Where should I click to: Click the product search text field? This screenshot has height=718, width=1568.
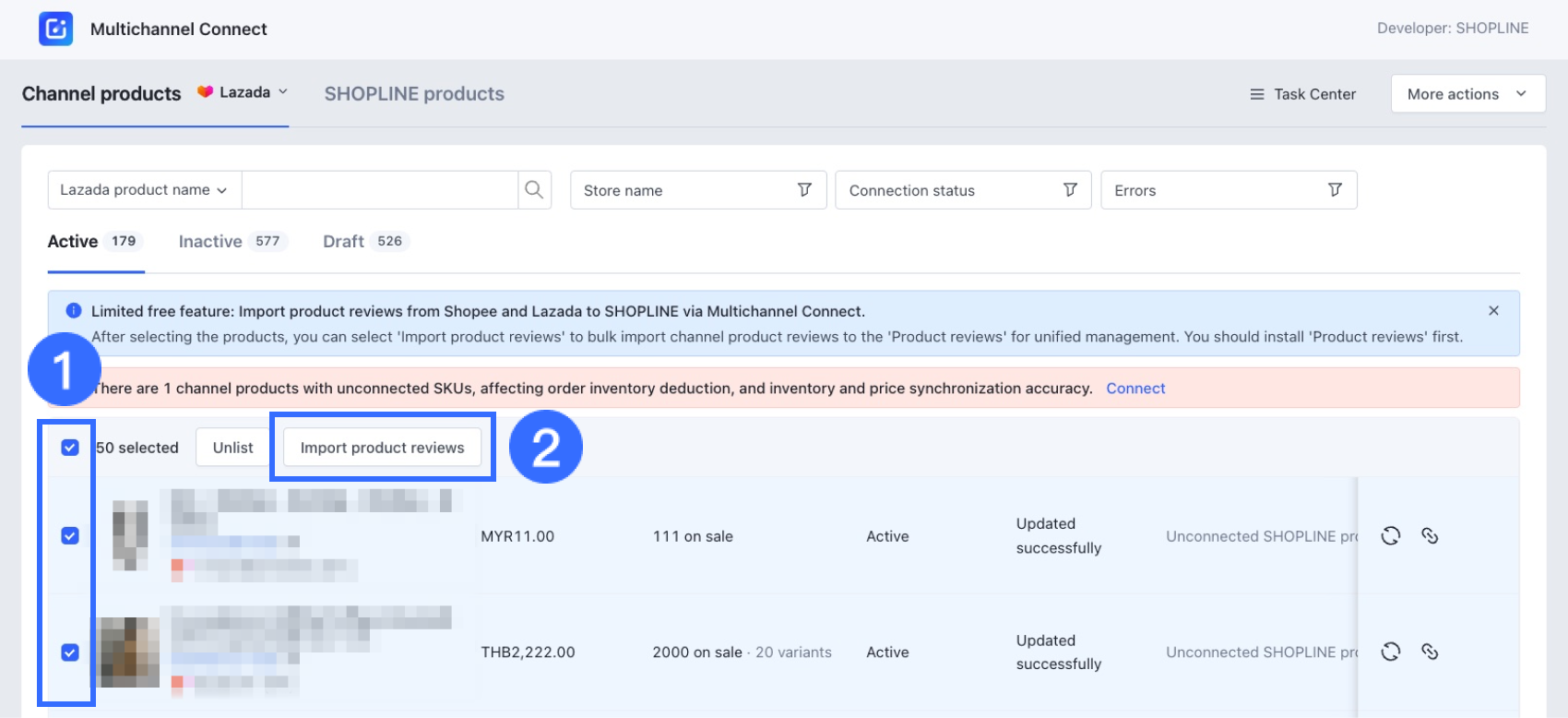tap(379, 190)
